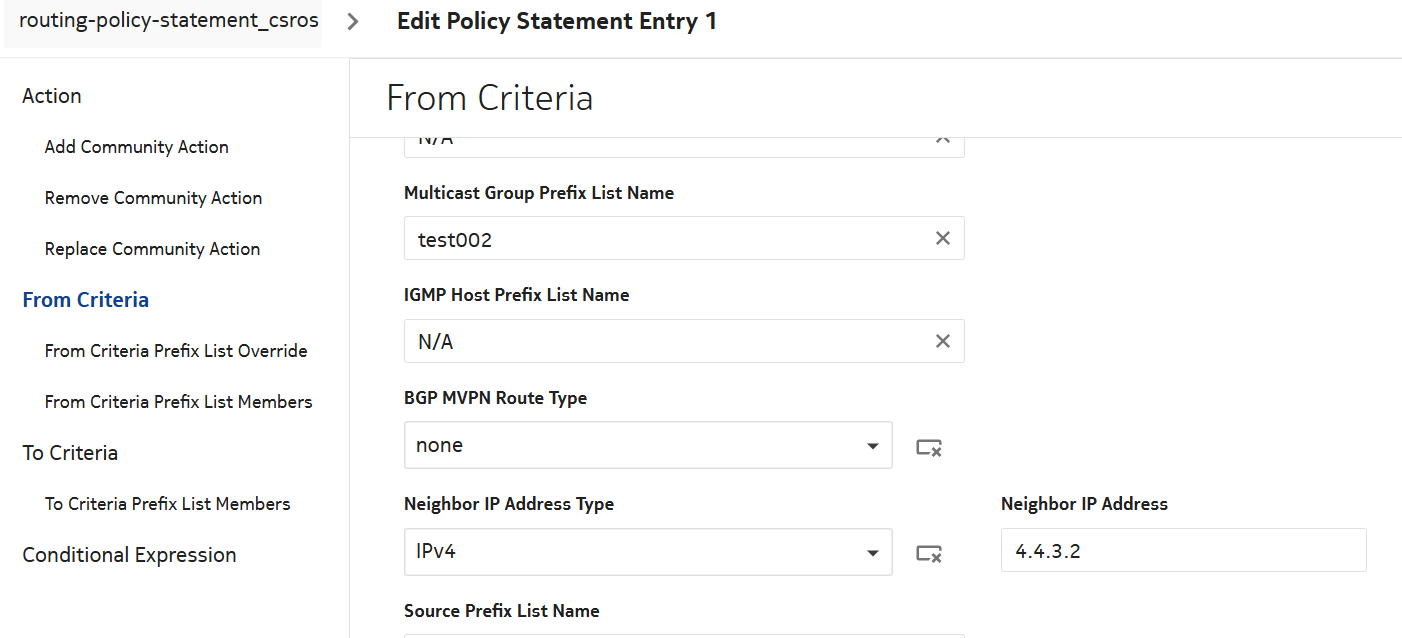This screenshot has width=1402, height=638.
Task: Reset the Neighbor IP Address Type field
Action: click(x=929, y=553)
